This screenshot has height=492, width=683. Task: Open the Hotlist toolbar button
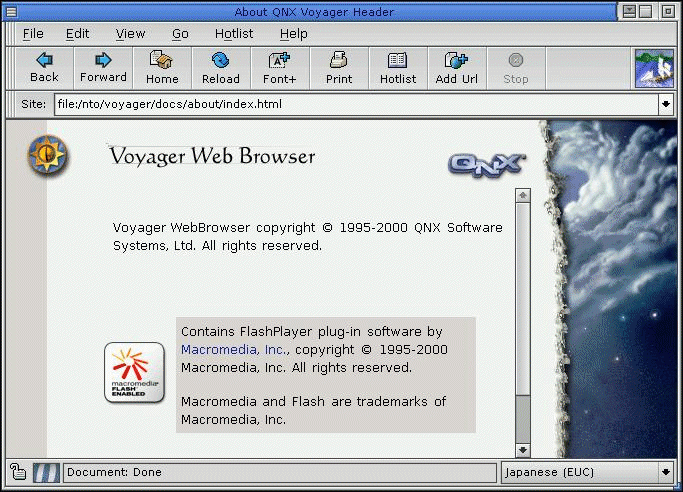pos(398,68)
